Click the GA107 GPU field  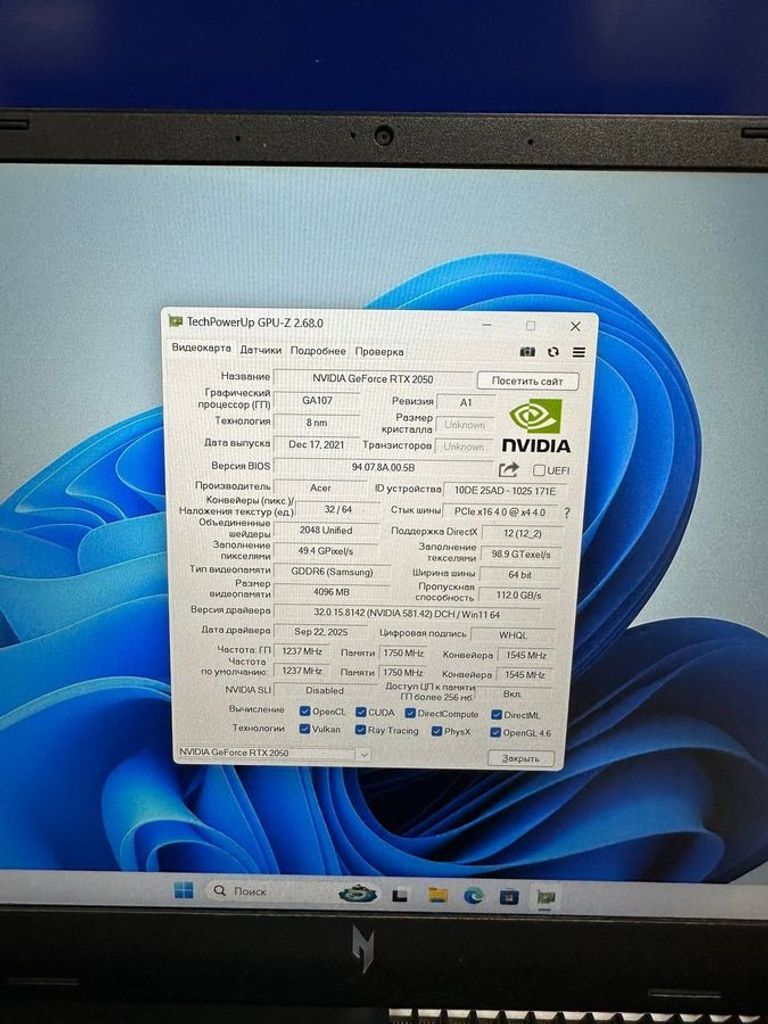pyautogui.click(x=317, y=400)
